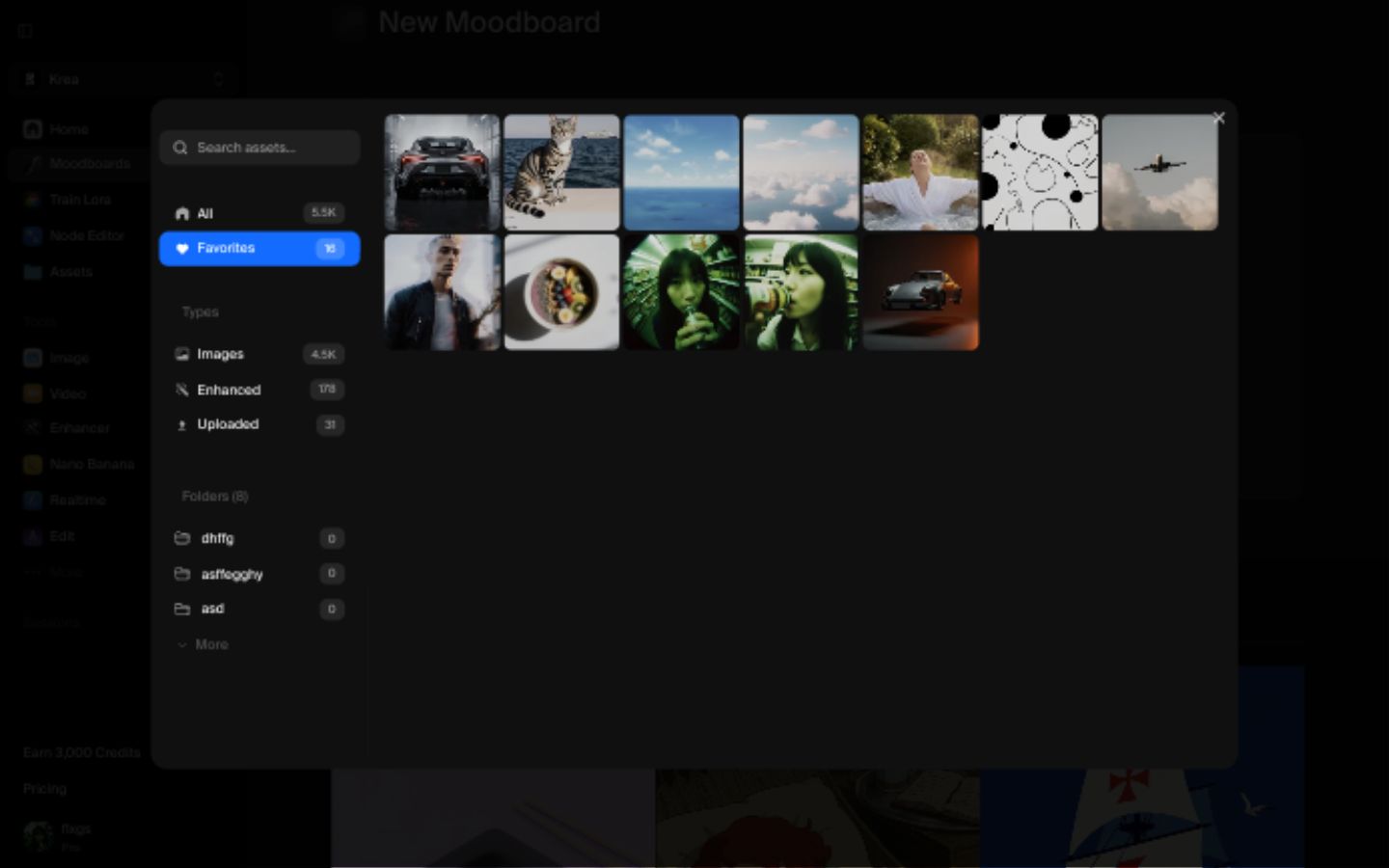Filter assets by Uploaded type
The image size is (1389, 868).
(259, 424)
